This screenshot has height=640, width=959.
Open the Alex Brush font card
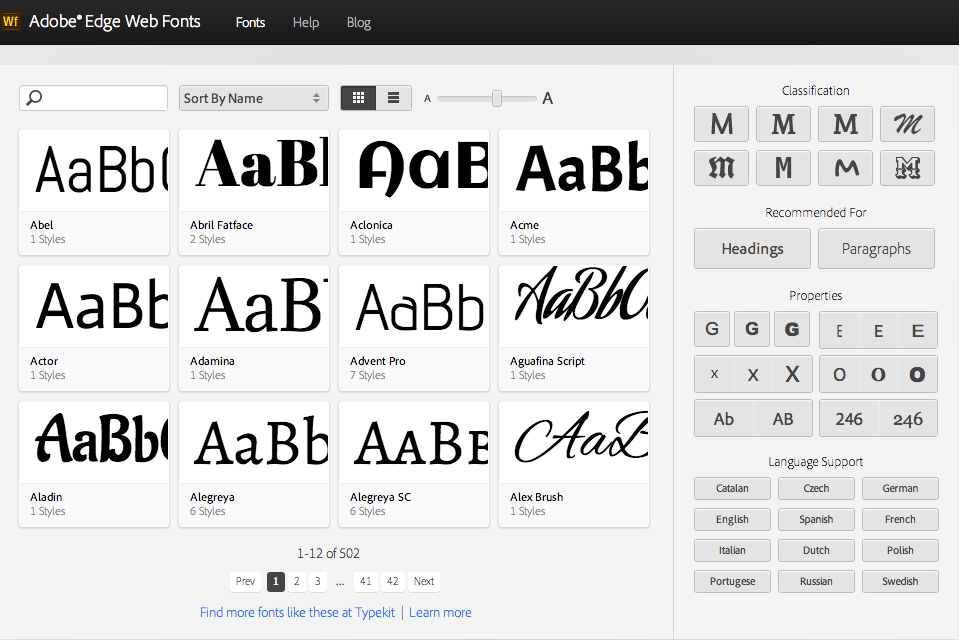574,464
